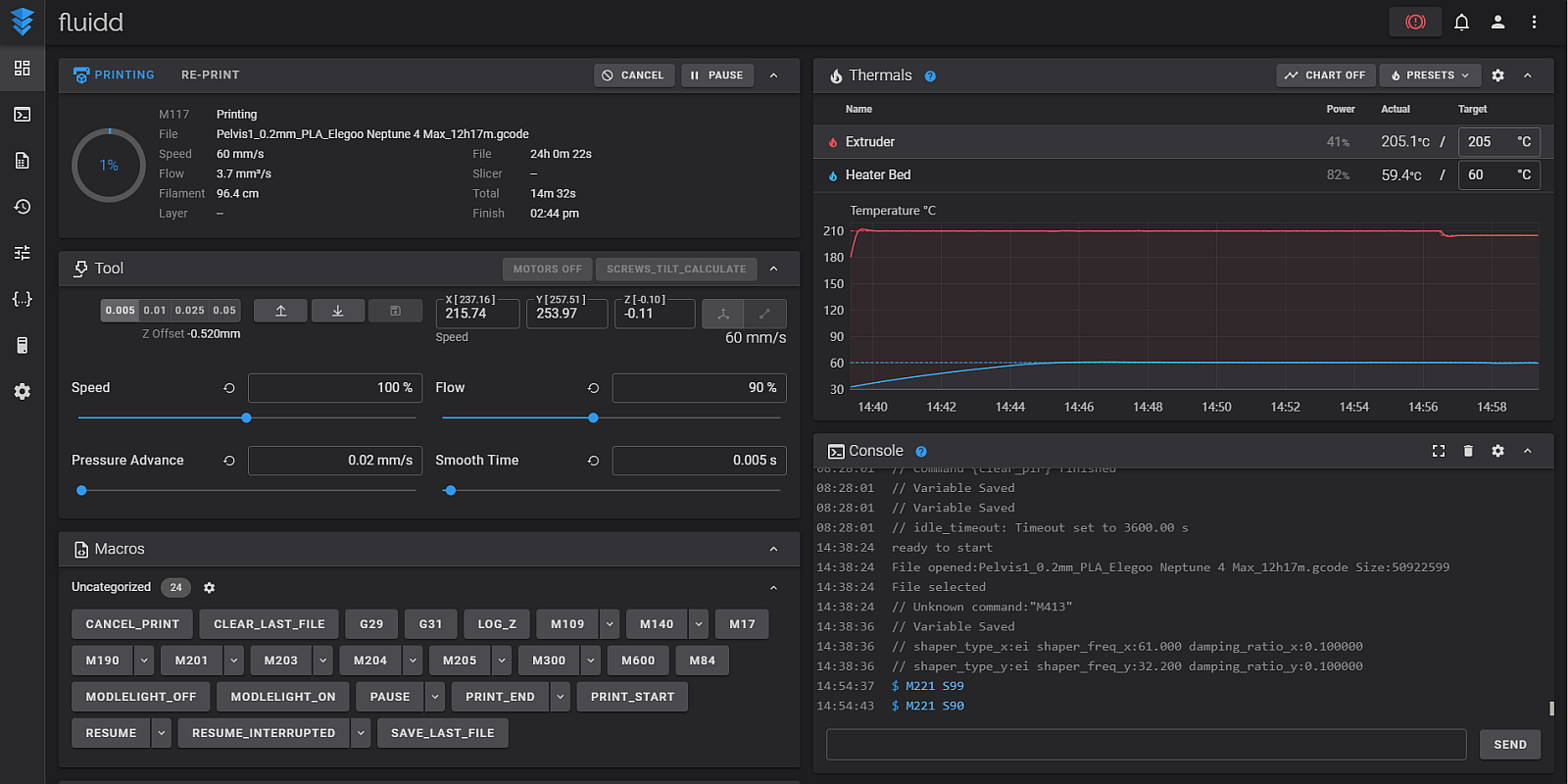
Task: Select 0.01 Z offset step size
Action: click(x=155, y=311)
